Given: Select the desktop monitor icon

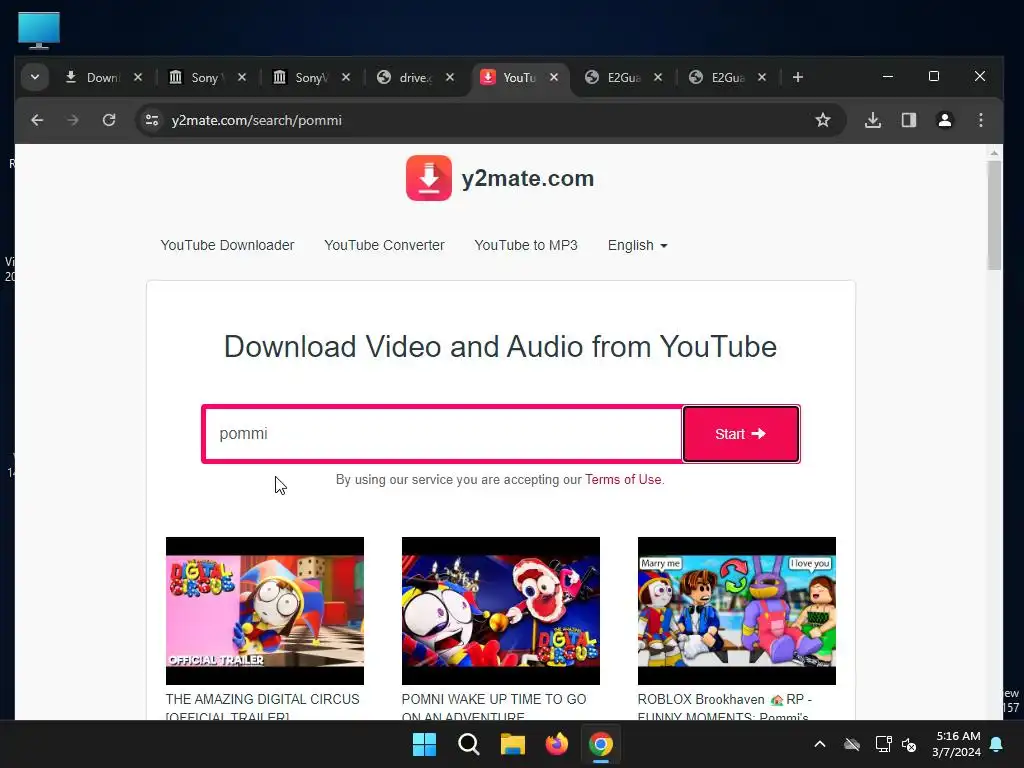Looking at the screenshot, I should [39, 30].
